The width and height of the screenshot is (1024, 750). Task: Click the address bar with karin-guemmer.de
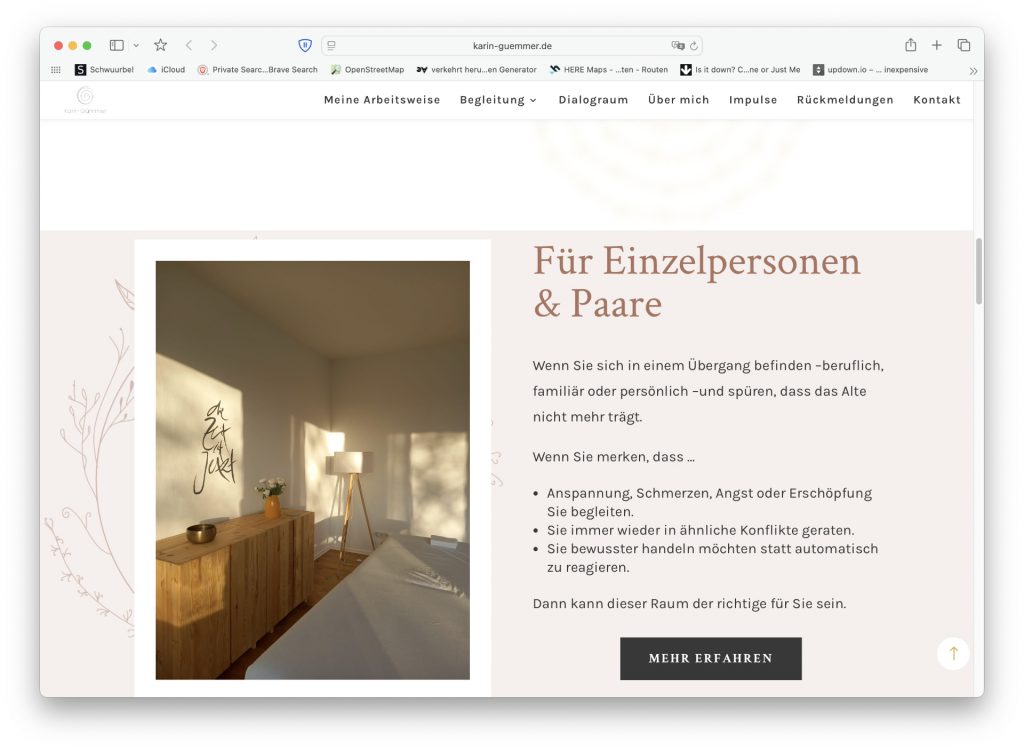click(512, 46)
